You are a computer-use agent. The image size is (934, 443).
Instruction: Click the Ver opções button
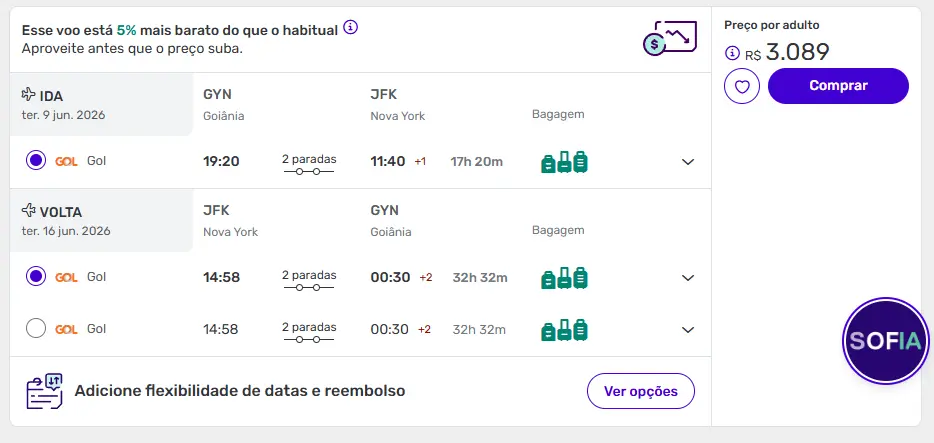pos(640,391)
